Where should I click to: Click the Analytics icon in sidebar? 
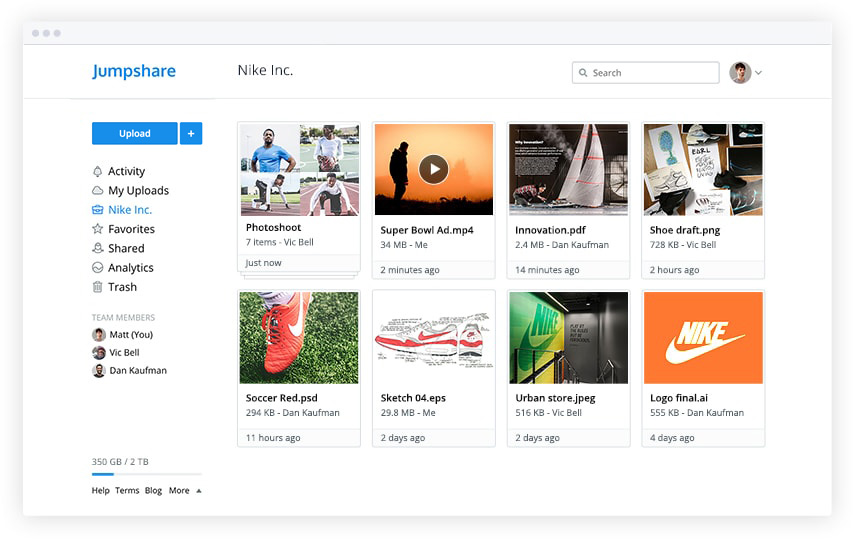tap(97, 268)
